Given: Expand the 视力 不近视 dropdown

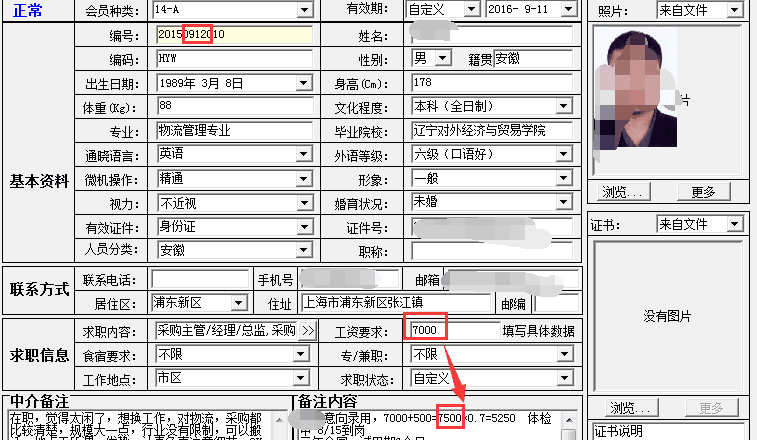Looking at the screenshot, I should [303, 203].
